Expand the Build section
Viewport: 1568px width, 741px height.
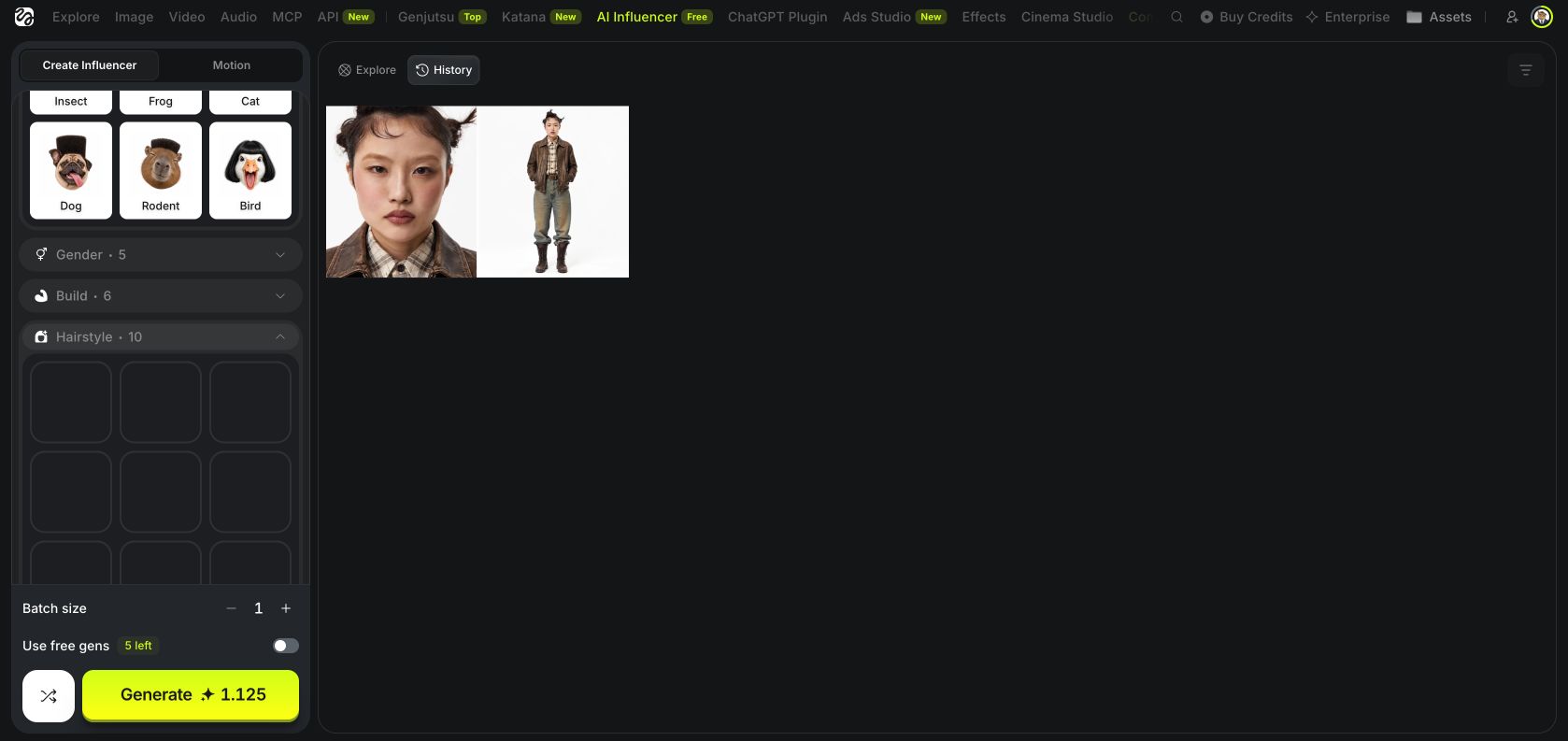[x=161, y=295]
